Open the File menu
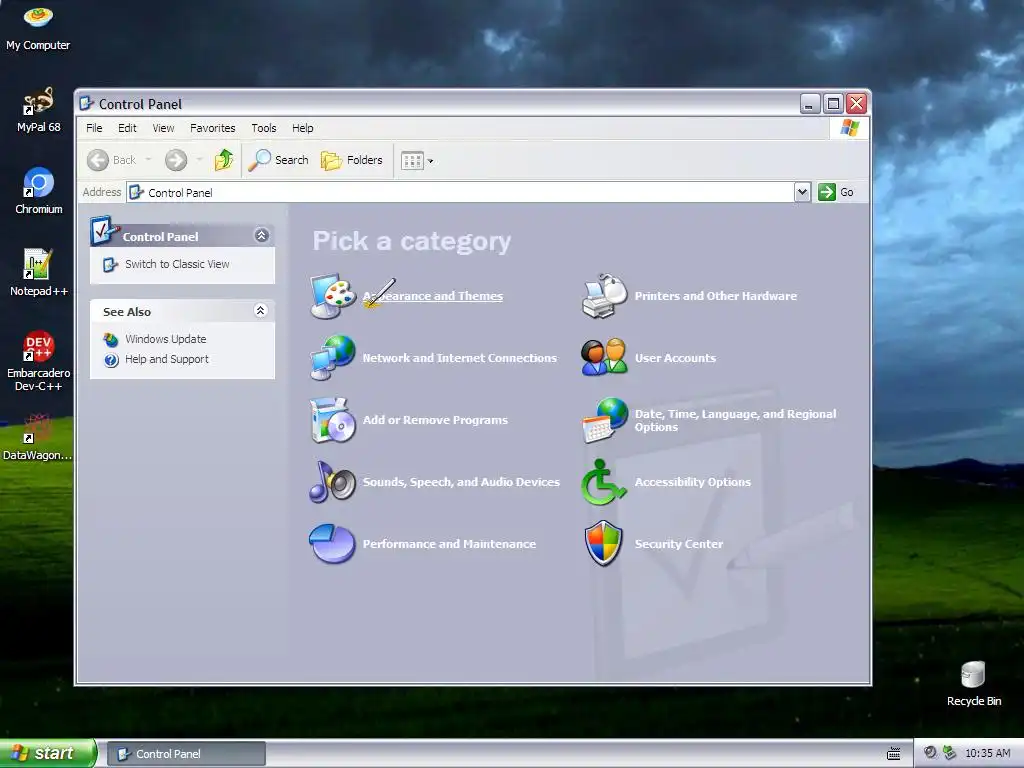Image resolution: width=1024 pixels, height=768 pixels. pyautogui.click(x=94, y=128)
